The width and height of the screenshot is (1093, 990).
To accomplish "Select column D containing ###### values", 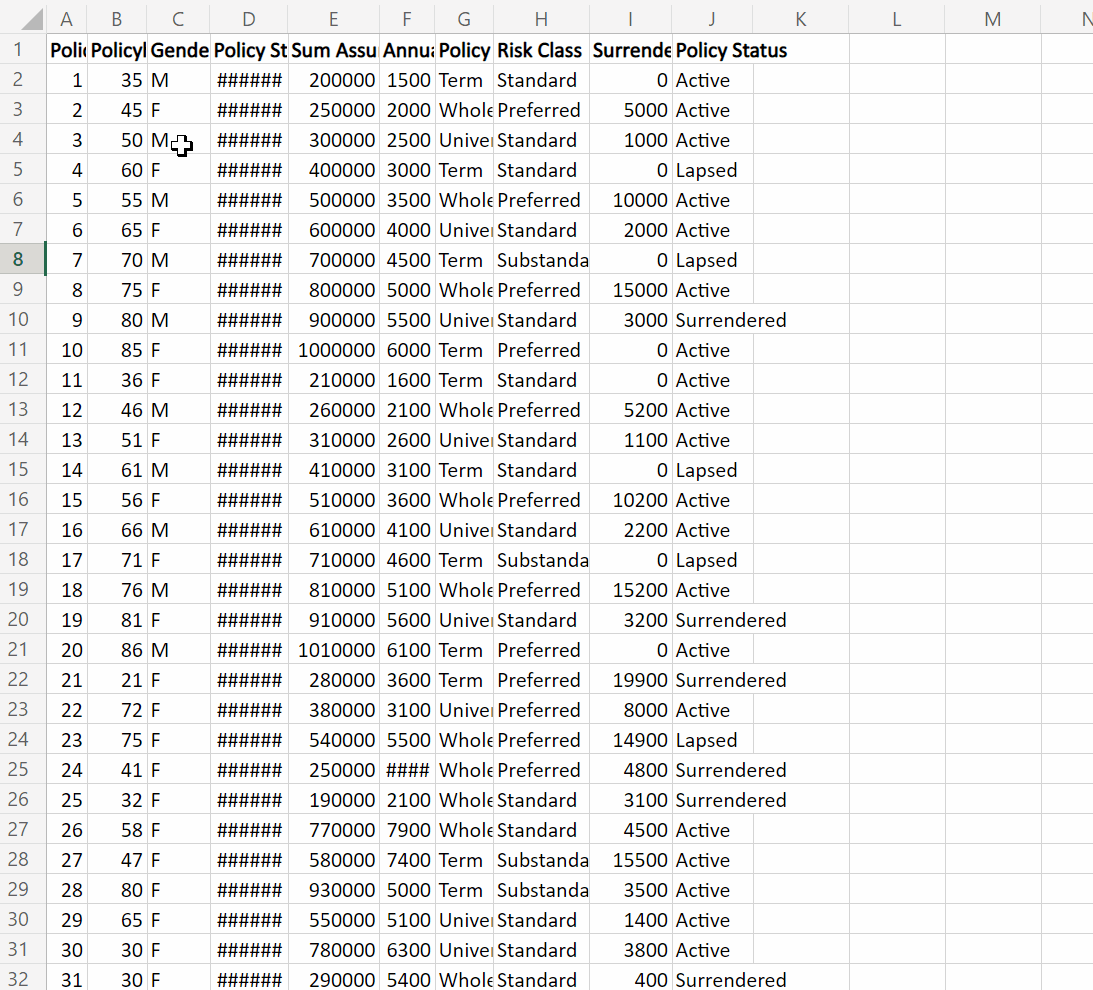I will point(247,18).
